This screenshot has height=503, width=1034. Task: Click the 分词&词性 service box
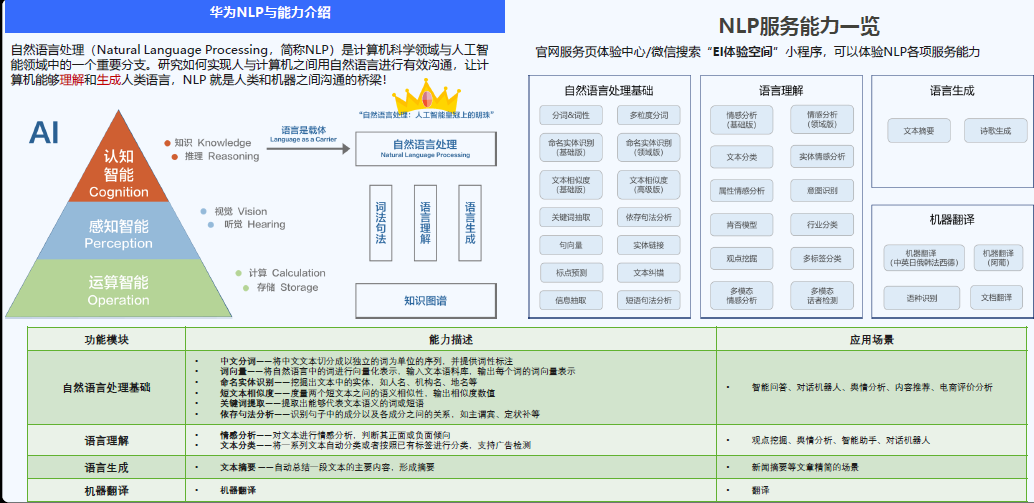pos(570,115)
